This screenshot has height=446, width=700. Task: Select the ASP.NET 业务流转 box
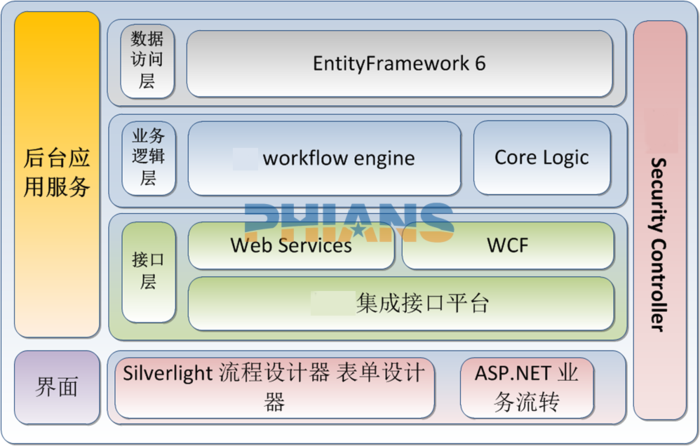(527, 388)
